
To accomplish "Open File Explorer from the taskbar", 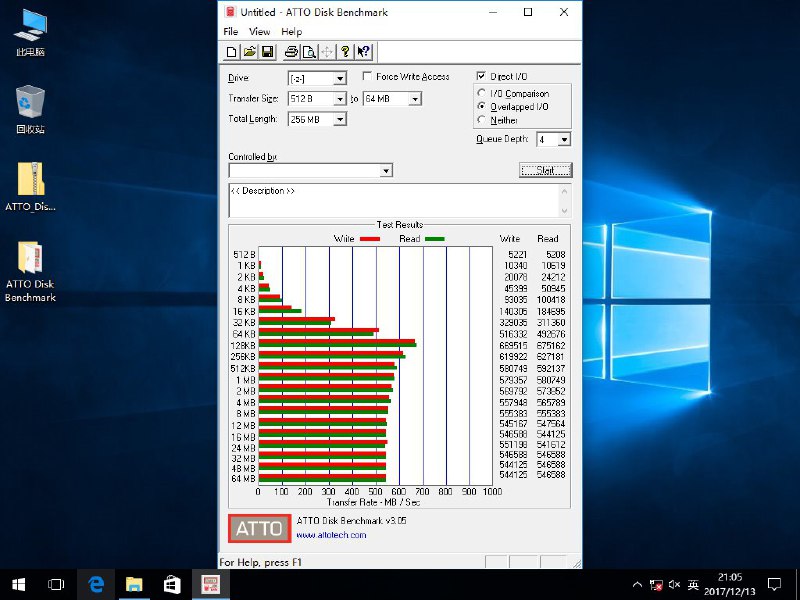I will click(x=134, y=584).
